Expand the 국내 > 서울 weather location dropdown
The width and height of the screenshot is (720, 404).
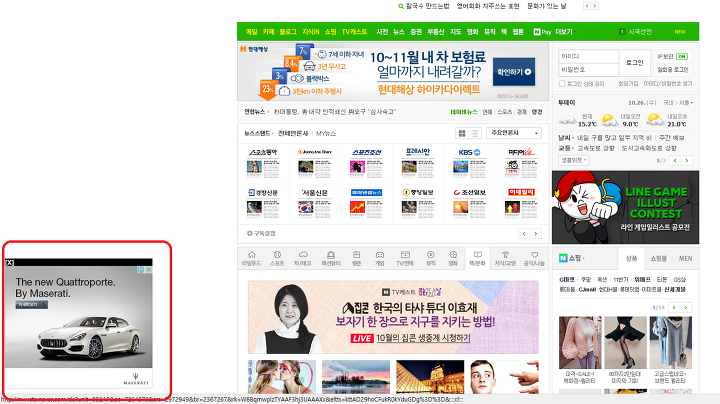[678, 103]
